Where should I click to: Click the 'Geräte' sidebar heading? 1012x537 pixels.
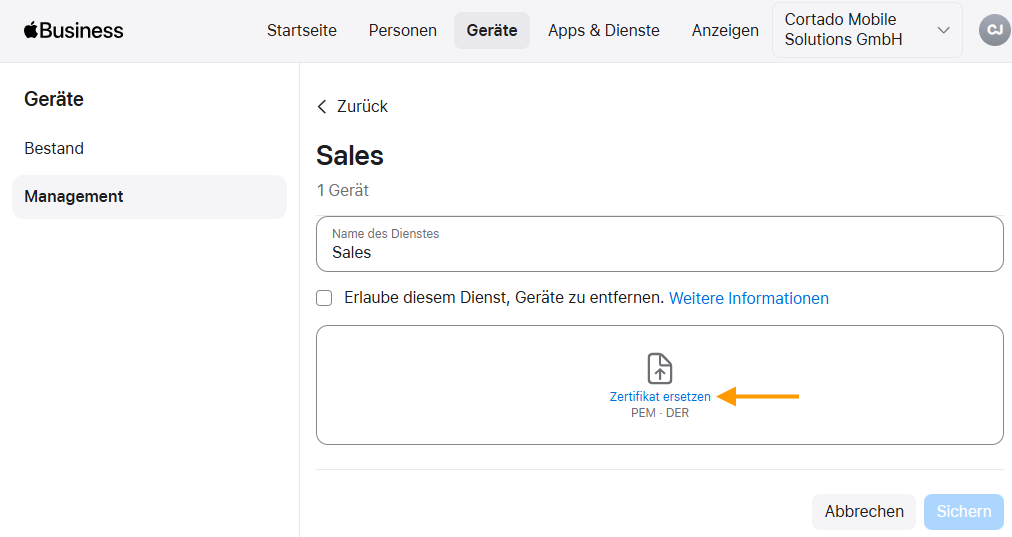coord(54,99)
